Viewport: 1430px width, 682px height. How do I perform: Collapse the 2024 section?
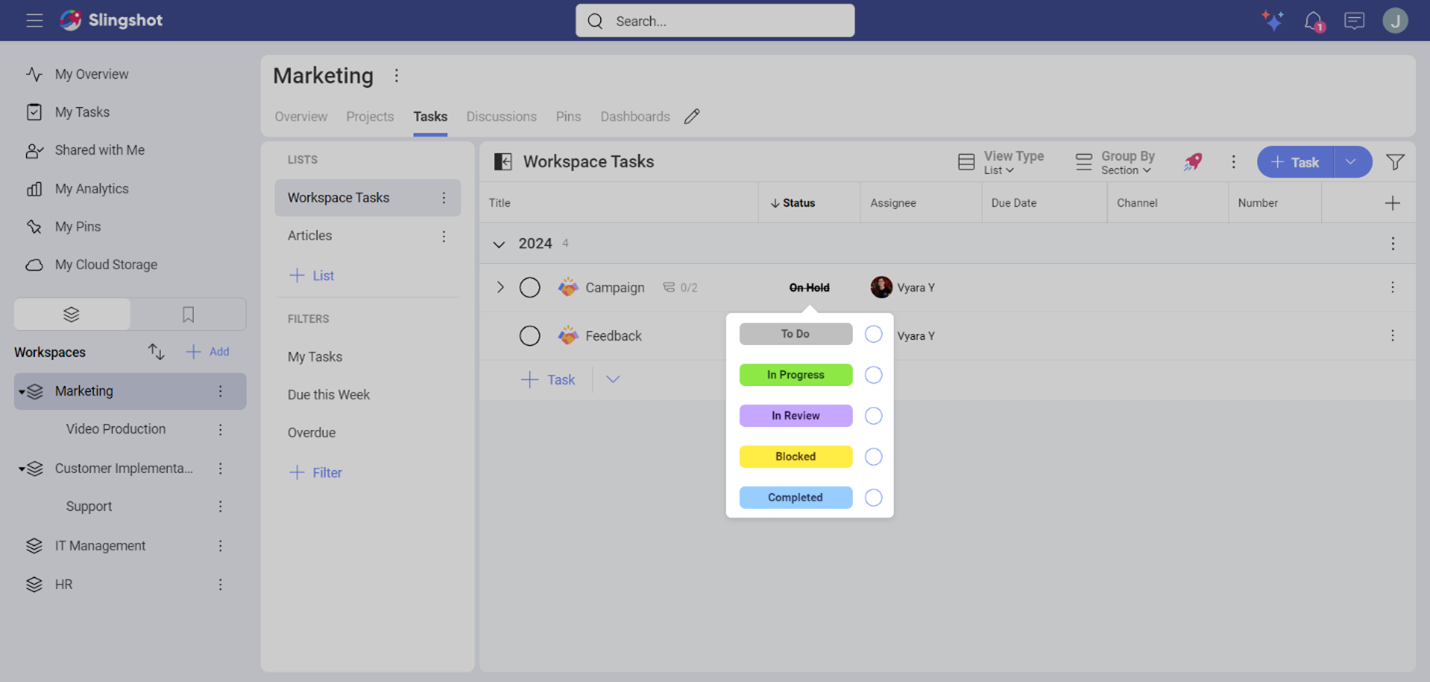click(499, 244)
